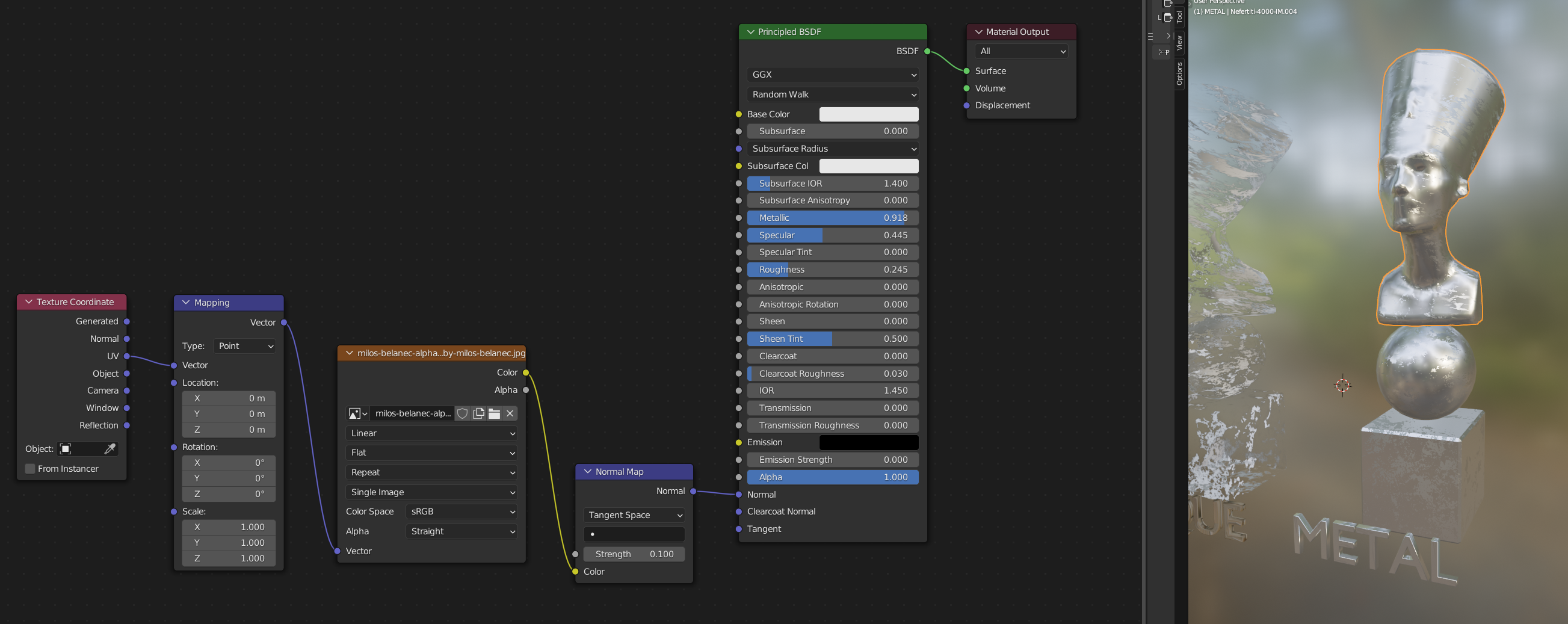Click the object selector icon in Texture Coordinate

[66, 449]
